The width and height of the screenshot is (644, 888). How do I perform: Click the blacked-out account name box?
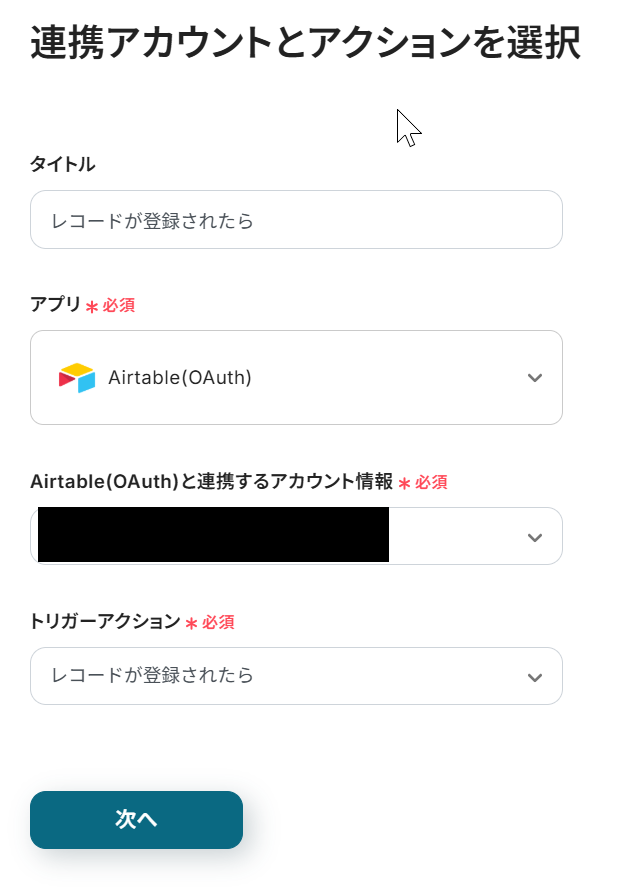[213, 535]
